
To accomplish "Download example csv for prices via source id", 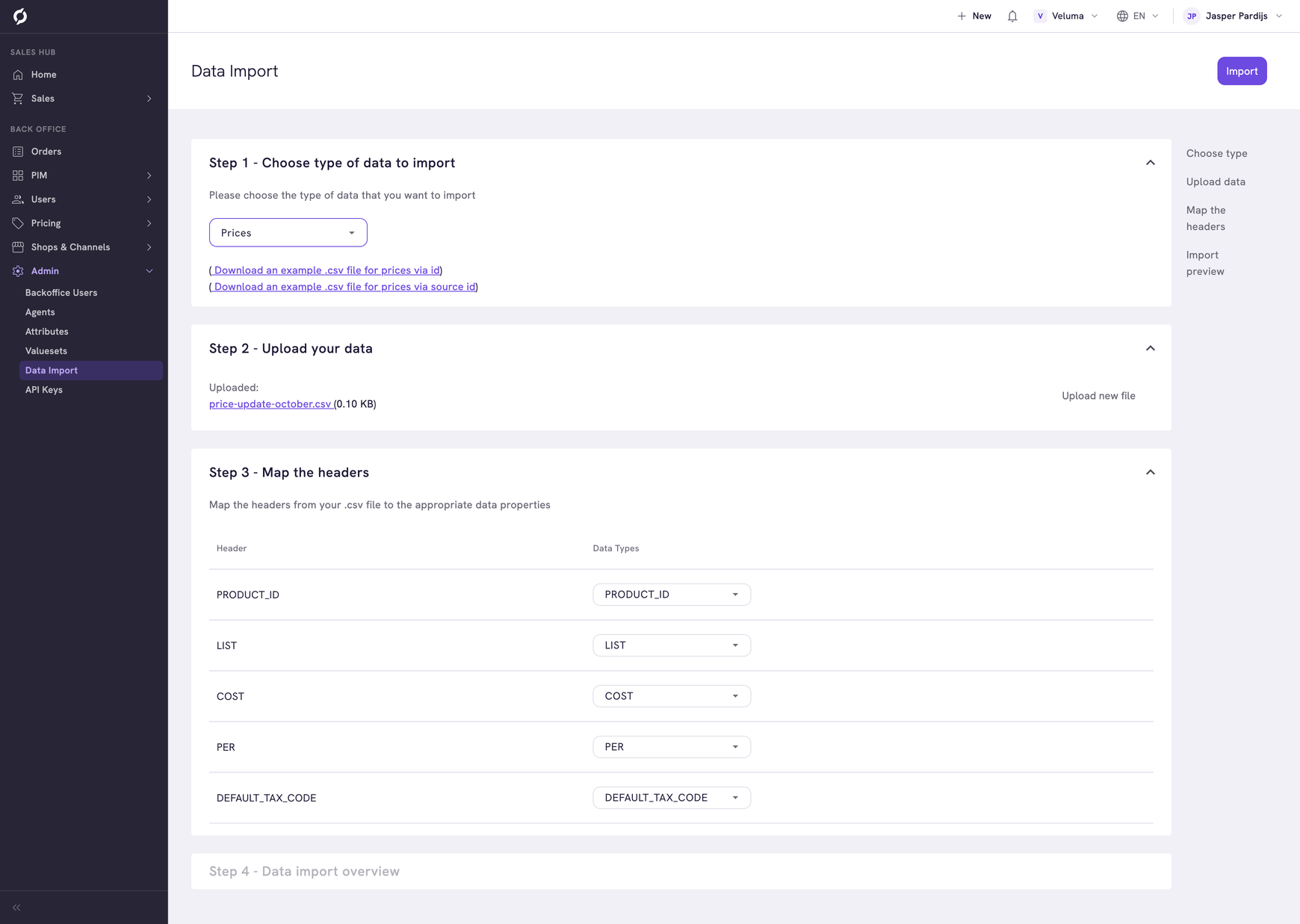I will pyautogui.click(x=344, y=287).
